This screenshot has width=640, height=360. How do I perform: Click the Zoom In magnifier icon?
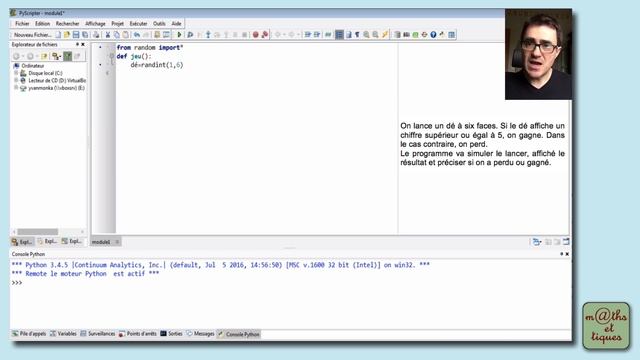tap(366, 35)
